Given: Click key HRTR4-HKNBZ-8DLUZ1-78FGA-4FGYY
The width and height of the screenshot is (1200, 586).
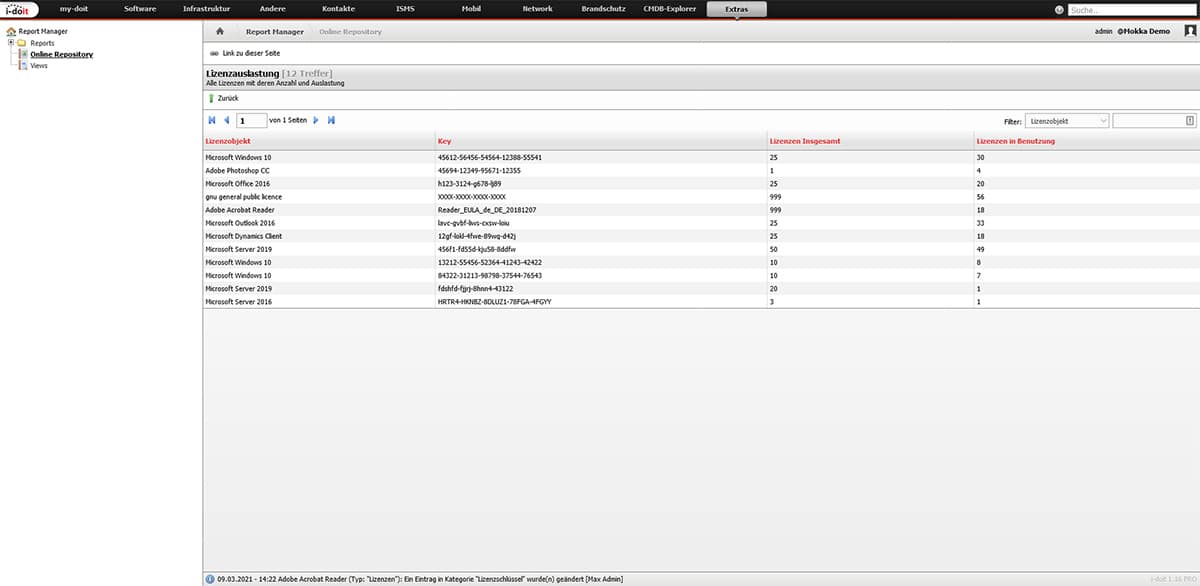Looking at the screenshot, I should pos(495,301).
